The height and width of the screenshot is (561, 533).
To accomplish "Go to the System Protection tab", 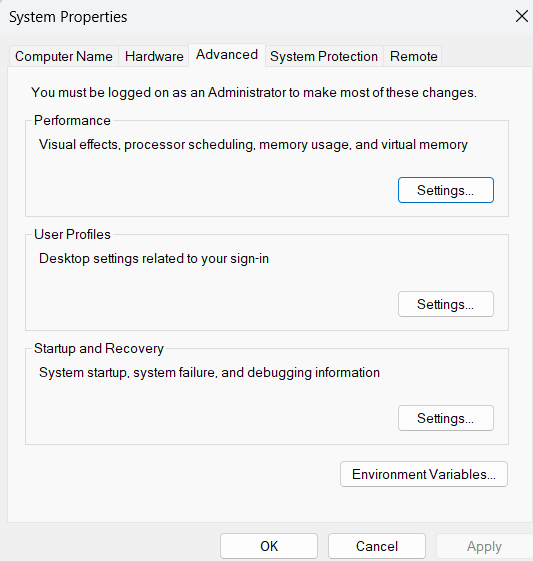I will point(324,56).
